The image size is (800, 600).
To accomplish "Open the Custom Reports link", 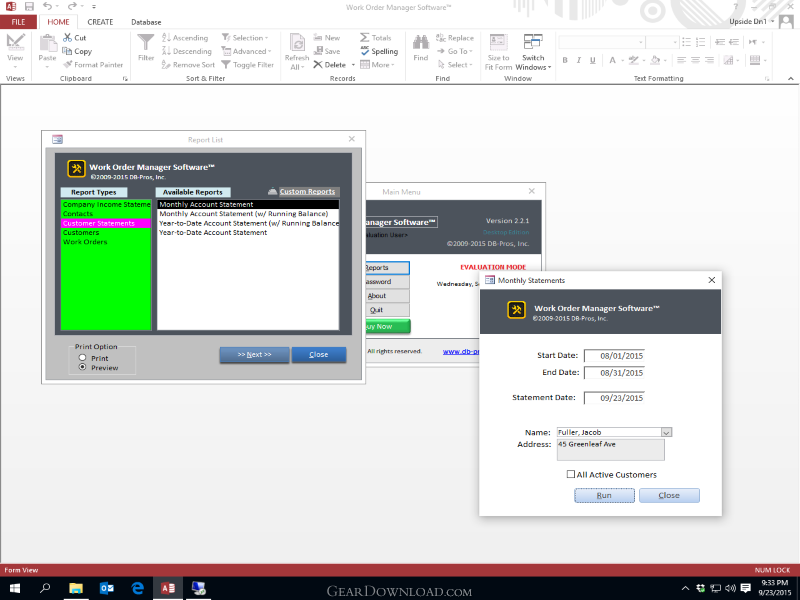I will click(307, 191).
